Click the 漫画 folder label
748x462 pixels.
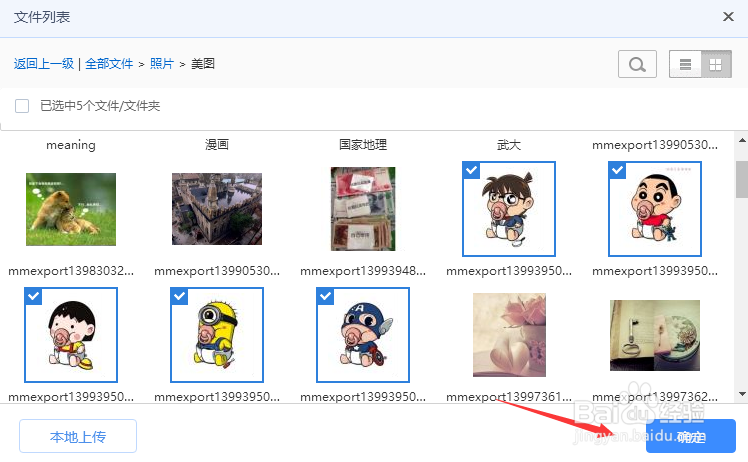[x=217, y=145]
